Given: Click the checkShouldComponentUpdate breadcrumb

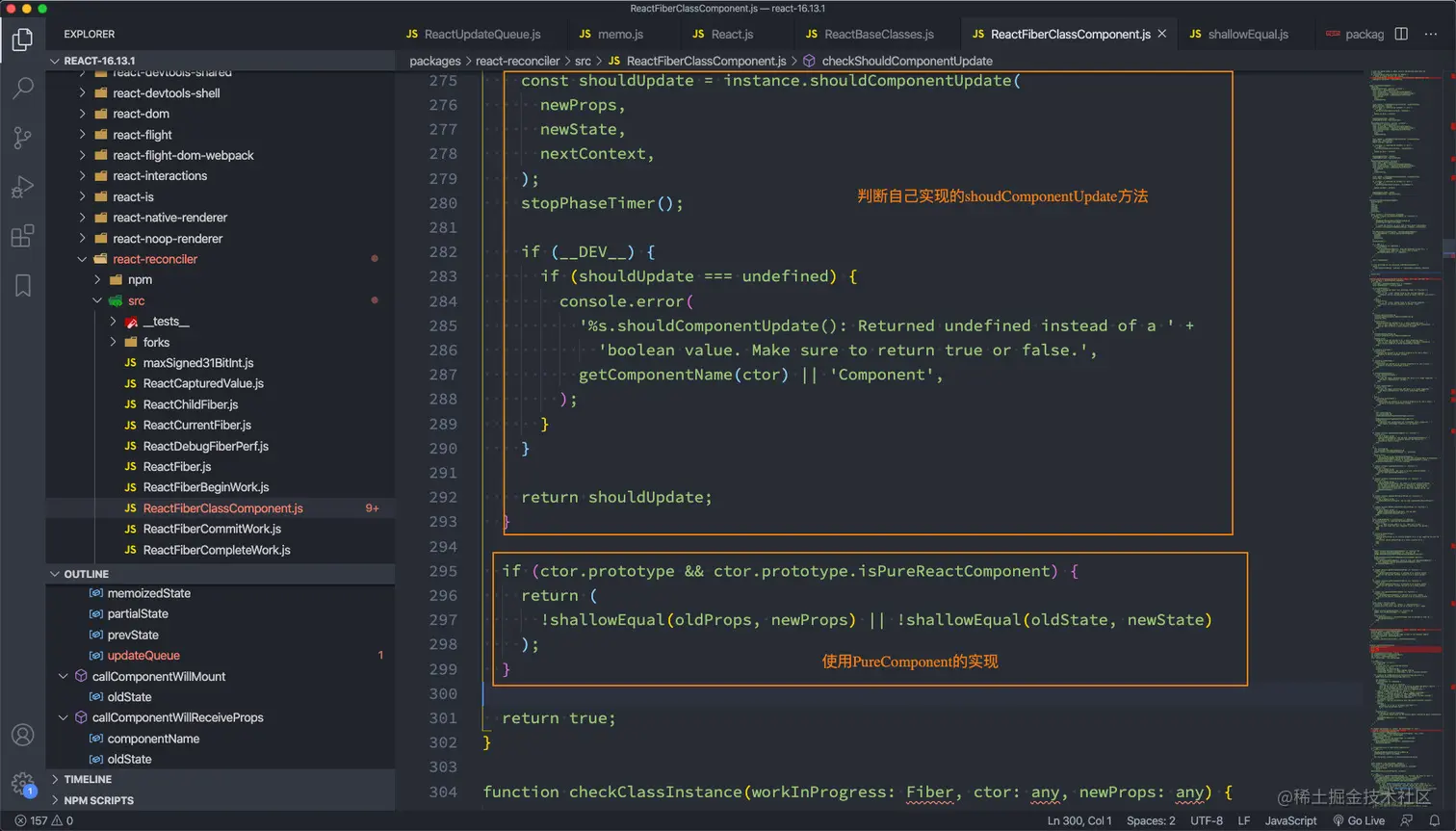Looking at the screenshot, I should (x=907, y=61).
